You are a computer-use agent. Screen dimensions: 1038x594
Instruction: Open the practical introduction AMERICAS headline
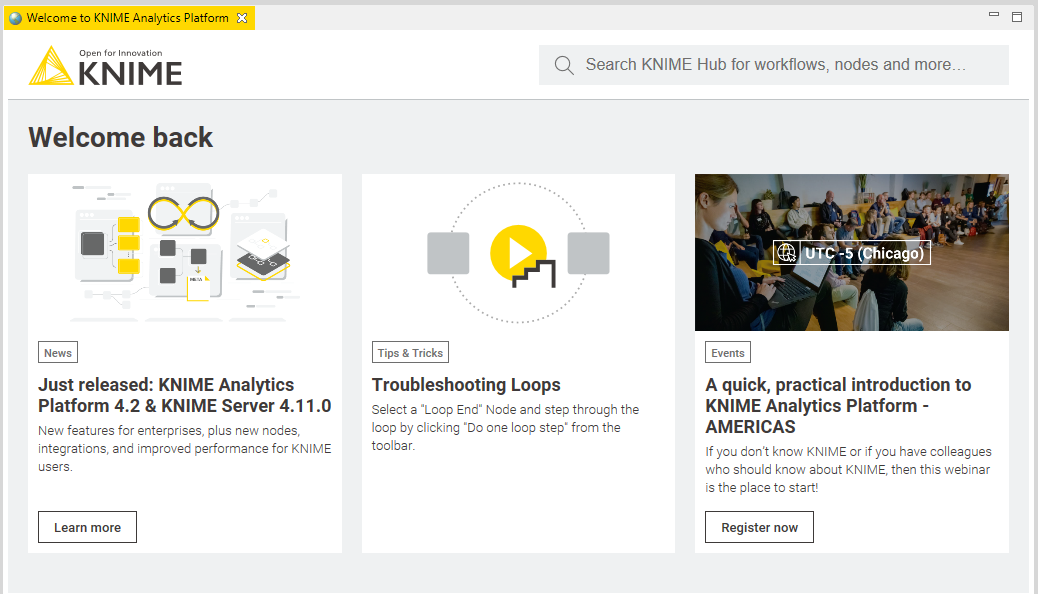coord(838,405)
